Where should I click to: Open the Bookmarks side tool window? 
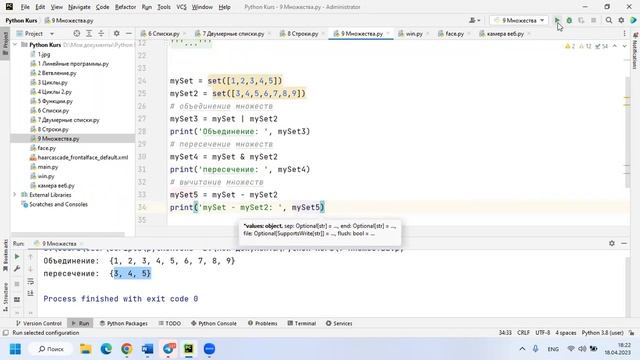pos(5,255)
